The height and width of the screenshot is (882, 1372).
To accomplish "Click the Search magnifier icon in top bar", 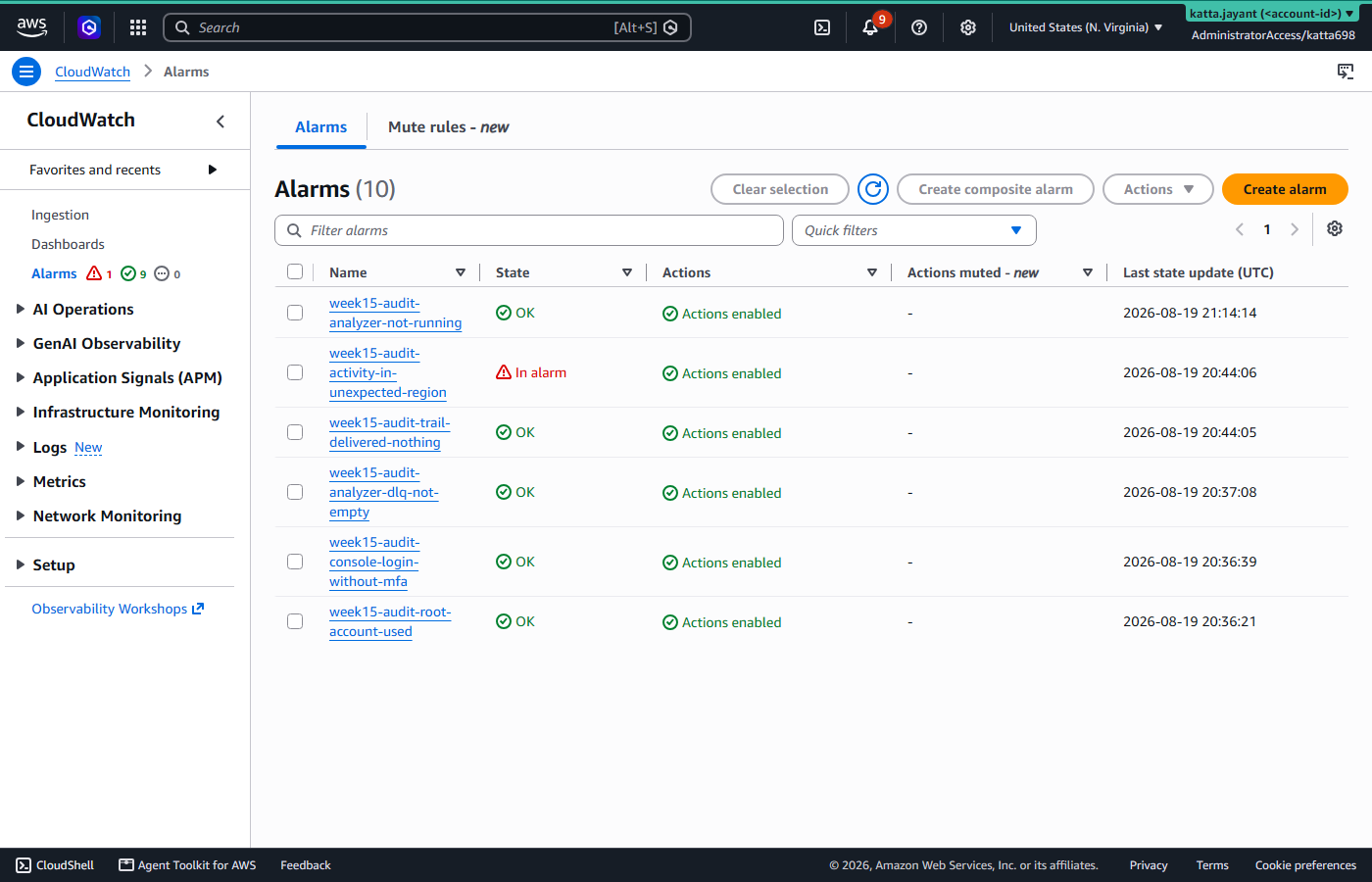I will [182, 27].
